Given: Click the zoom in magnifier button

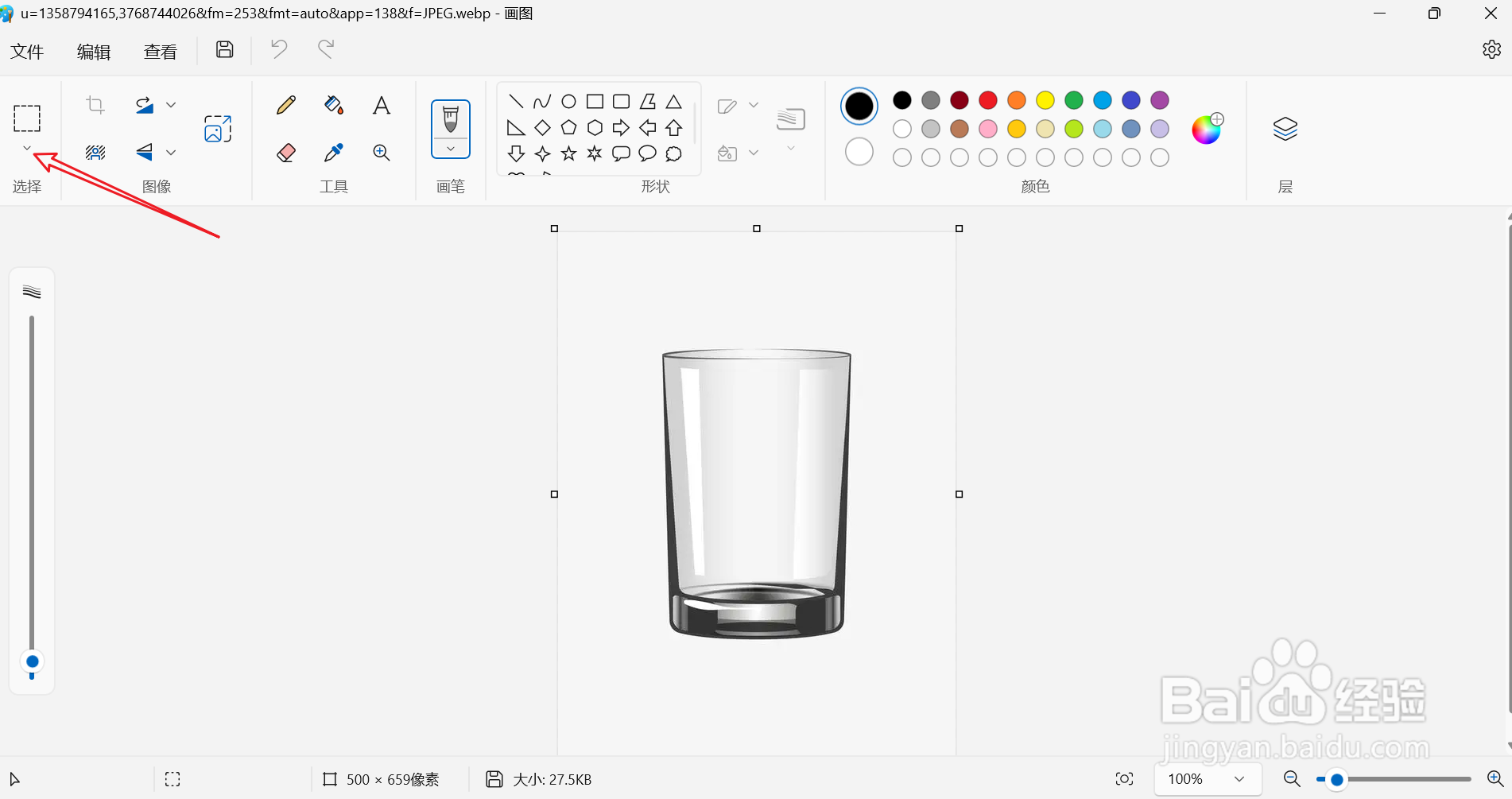Looking at the screenshot, I should pyautogui.click(x=1495, y=779).
